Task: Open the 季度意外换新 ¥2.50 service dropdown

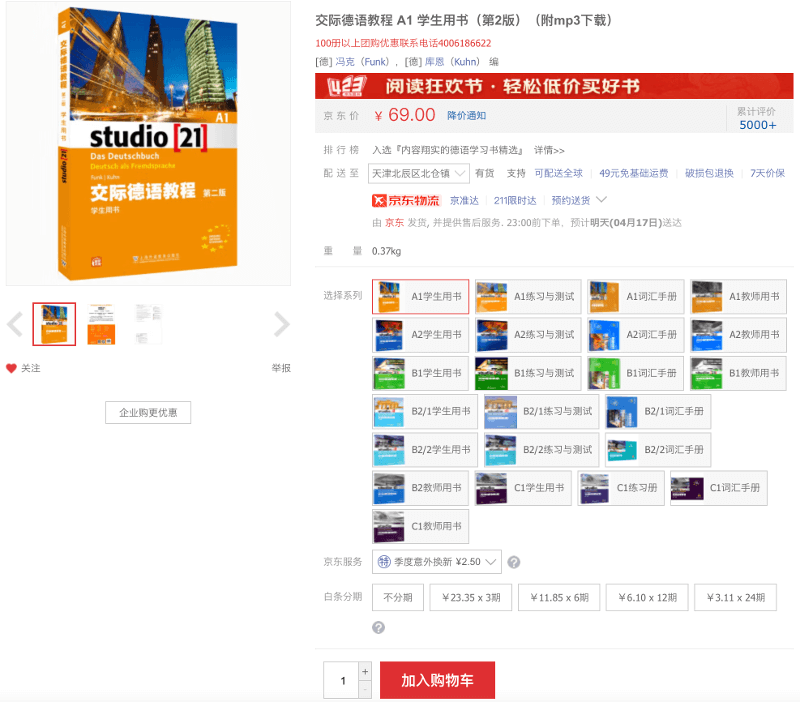Action: 437,562
